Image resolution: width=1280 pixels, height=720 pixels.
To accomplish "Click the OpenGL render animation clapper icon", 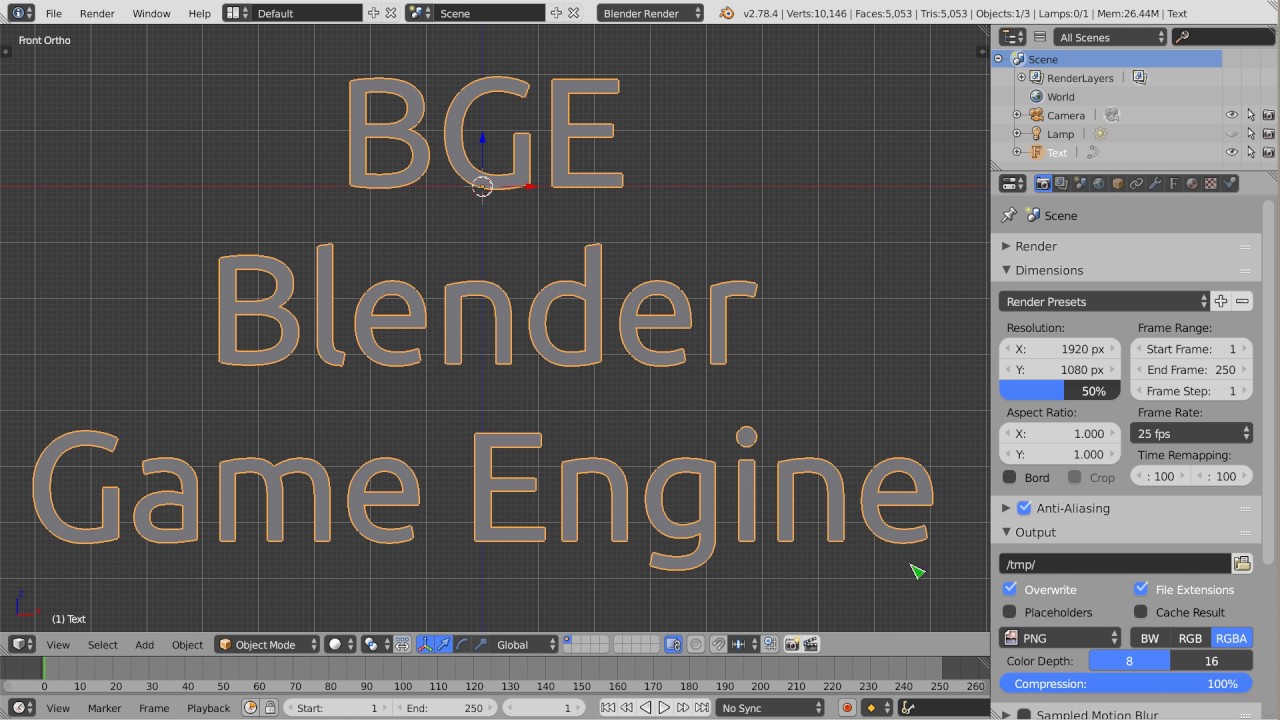I will pyautogui.click(x=811, y=645).
